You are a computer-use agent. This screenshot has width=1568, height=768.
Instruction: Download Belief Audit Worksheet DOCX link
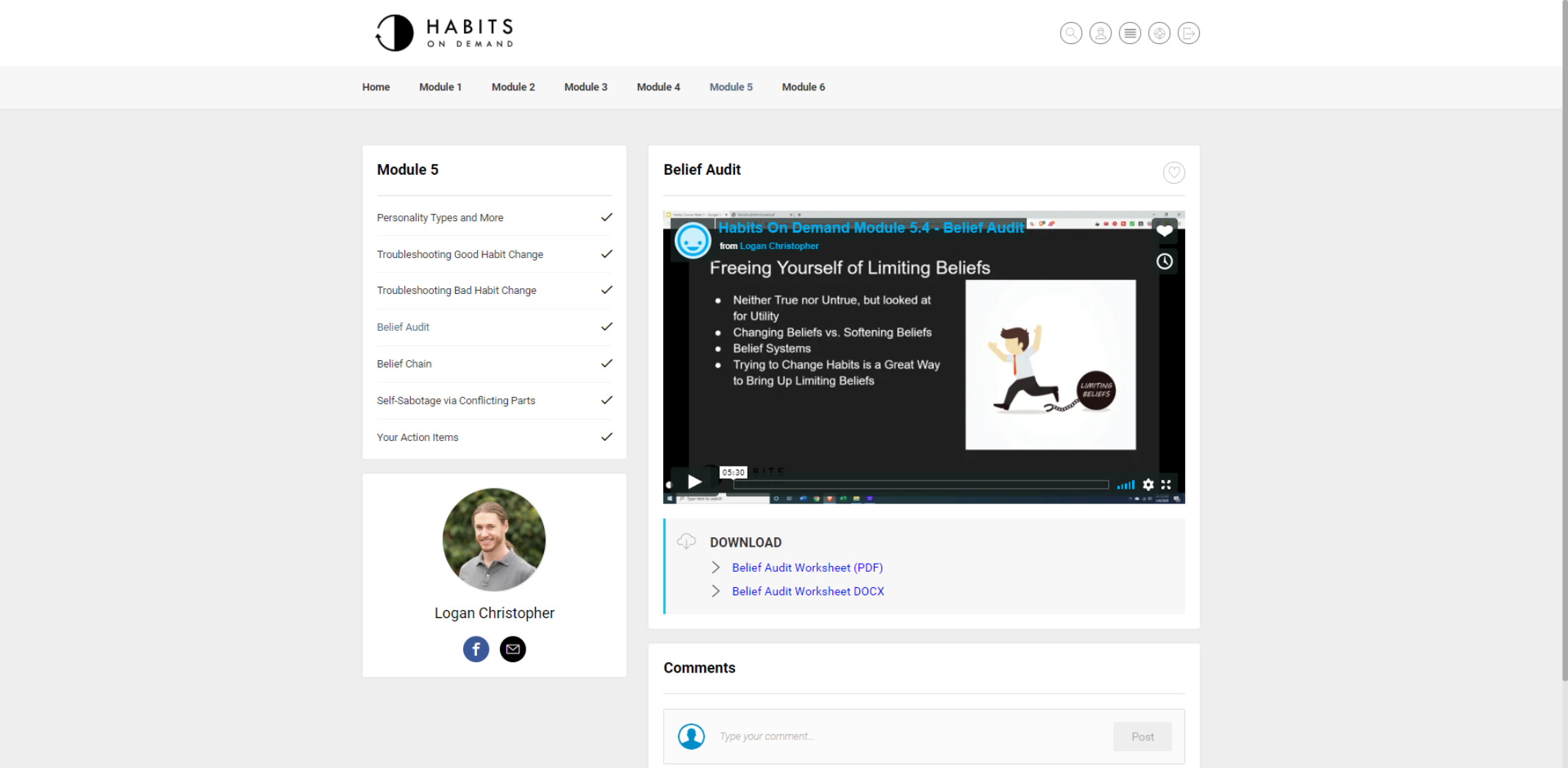[807, 591]
